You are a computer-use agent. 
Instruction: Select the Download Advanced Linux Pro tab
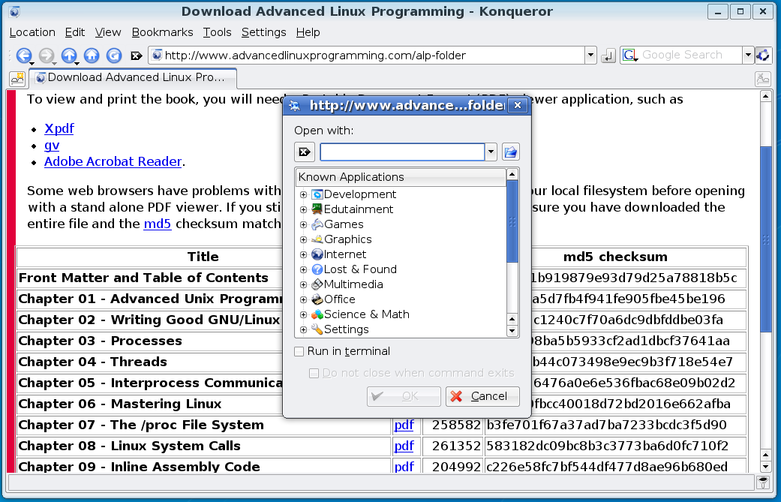(132, 78)
